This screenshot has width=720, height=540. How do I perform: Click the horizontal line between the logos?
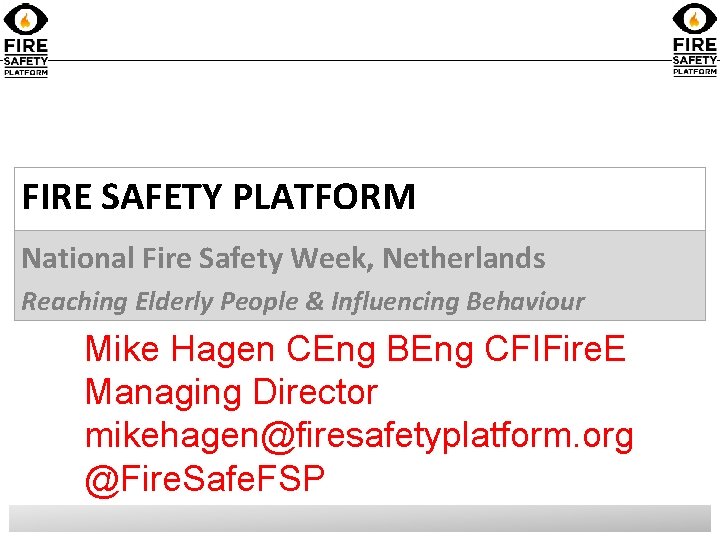pyautogui.click(x=360, y=61)
